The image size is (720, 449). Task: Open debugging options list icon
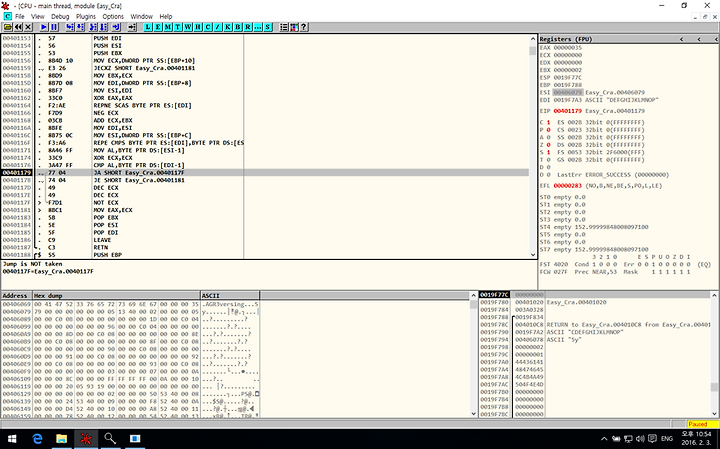284,27
